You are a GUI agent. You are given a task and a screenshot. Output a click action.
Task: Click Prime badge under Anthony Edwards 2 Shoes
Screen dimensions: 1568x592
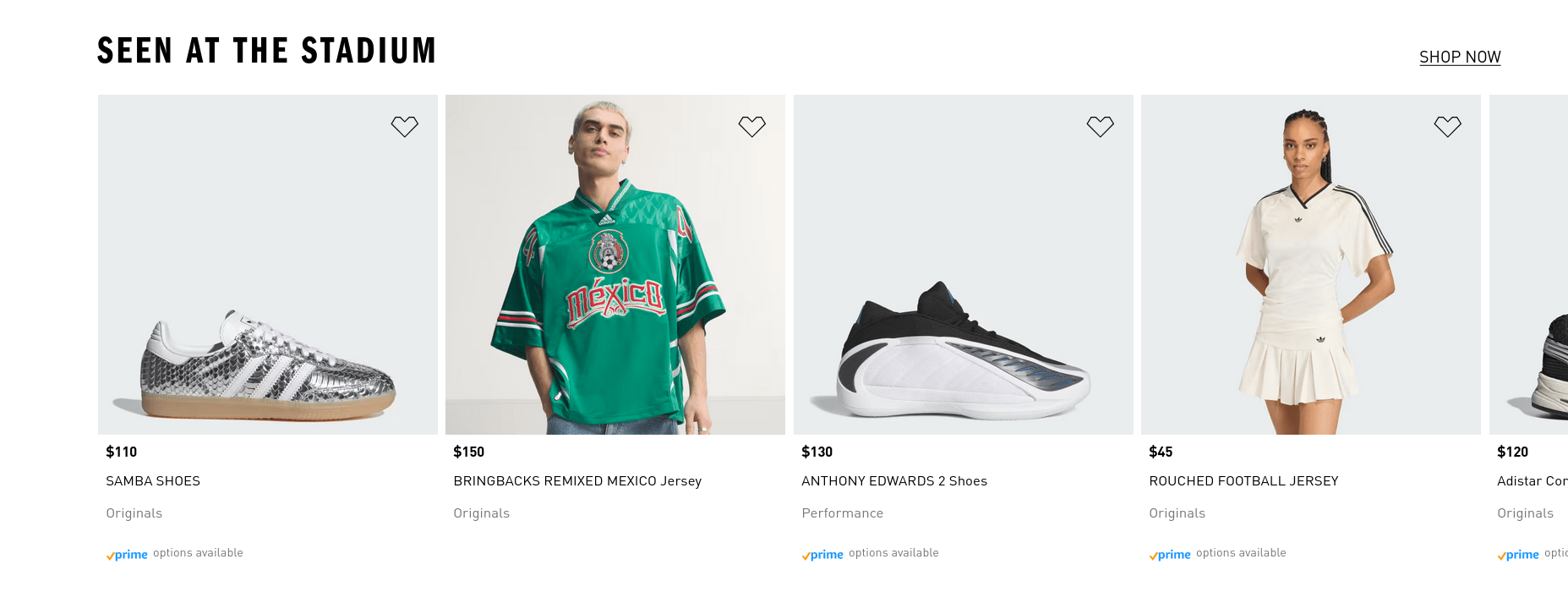822,555
